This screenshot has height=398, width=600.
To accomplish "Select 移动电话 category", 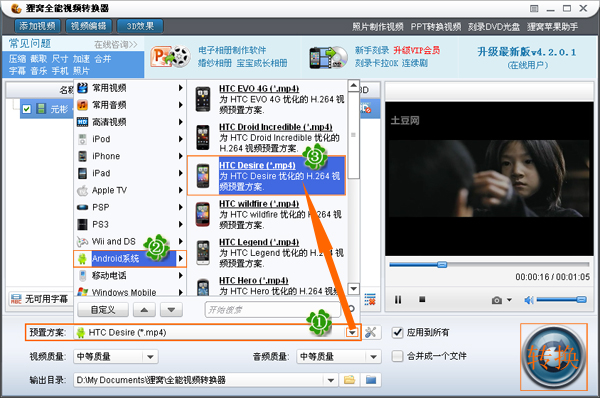I will point(130,276).
